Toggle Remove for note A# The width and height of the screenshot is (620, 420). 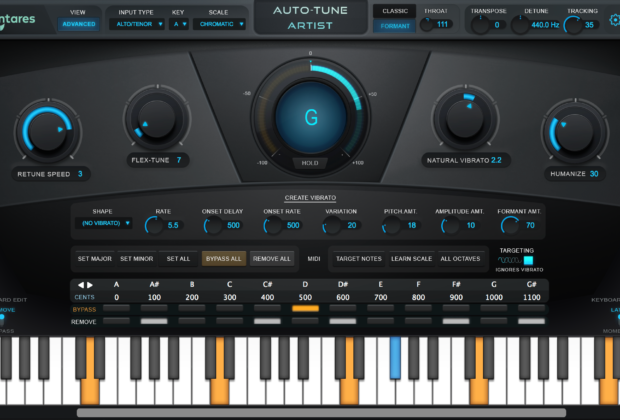[x=154, y=321]
